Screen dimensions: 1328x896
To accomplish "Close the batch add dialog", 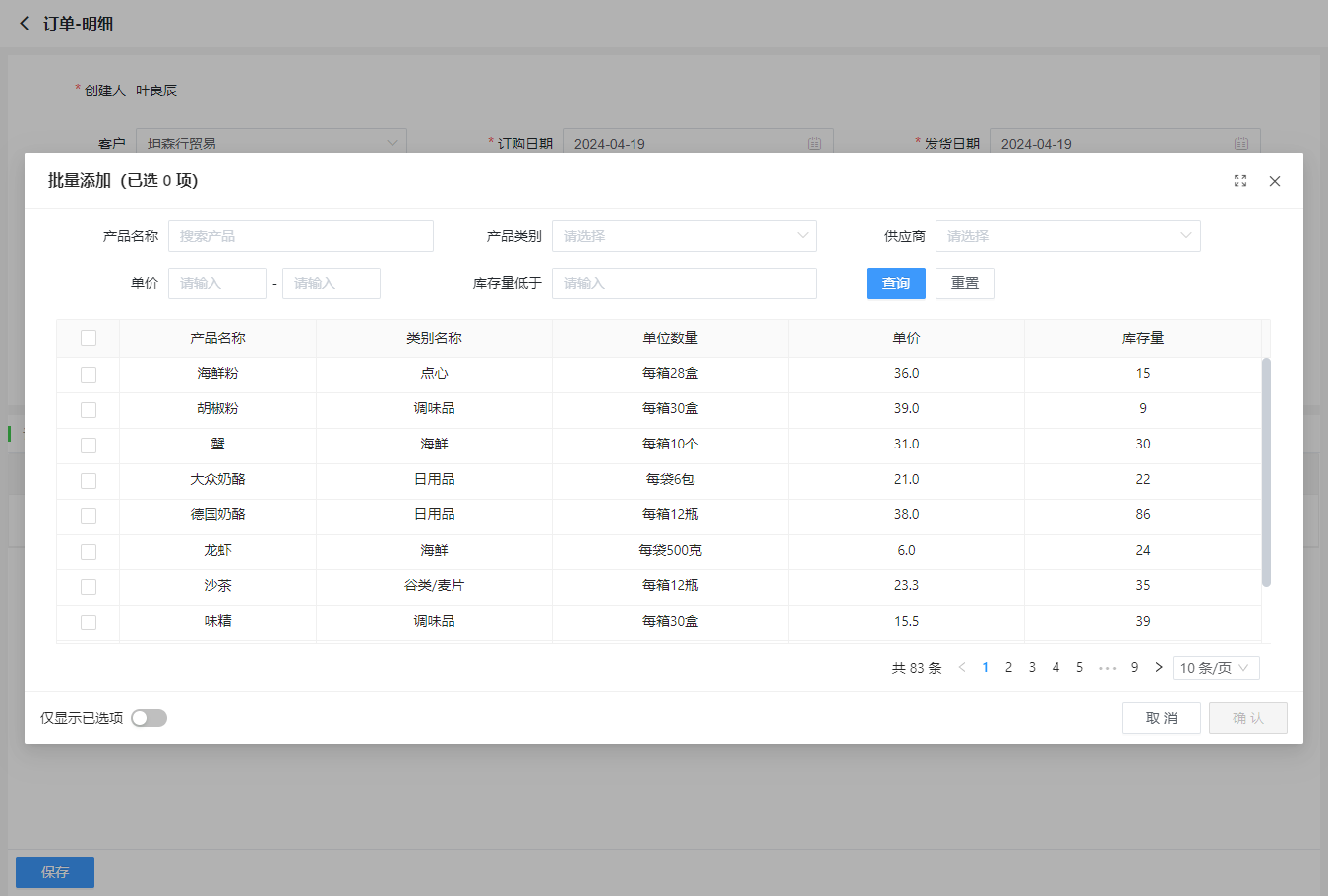I will [x=1275, y=181].
